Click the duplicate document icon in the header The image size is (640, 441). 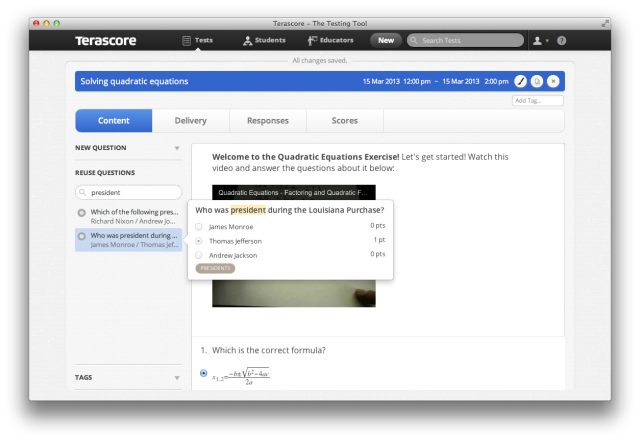537,81
